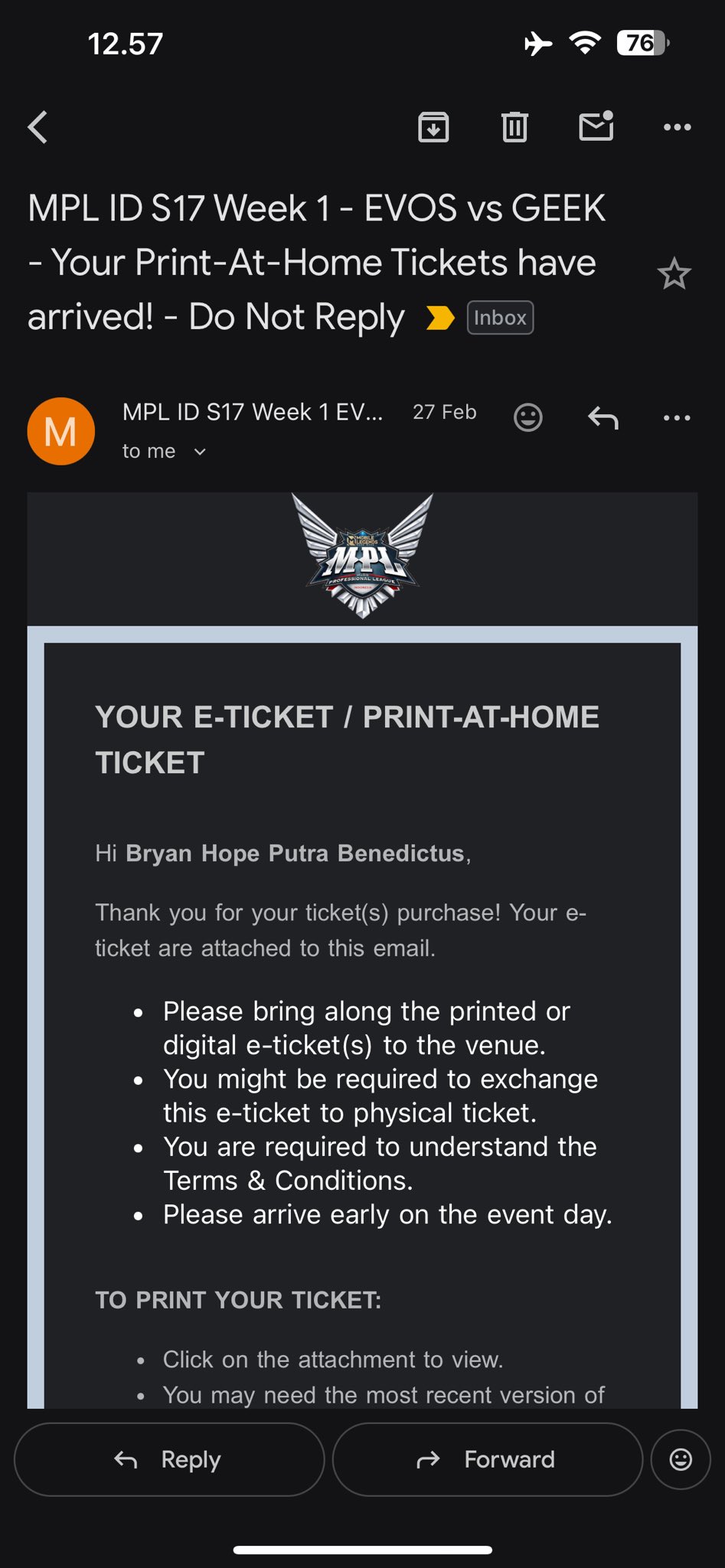Screen dimensions: 725x1568
Task: Open the top-bar more options menu
Action: coord(677,127)
